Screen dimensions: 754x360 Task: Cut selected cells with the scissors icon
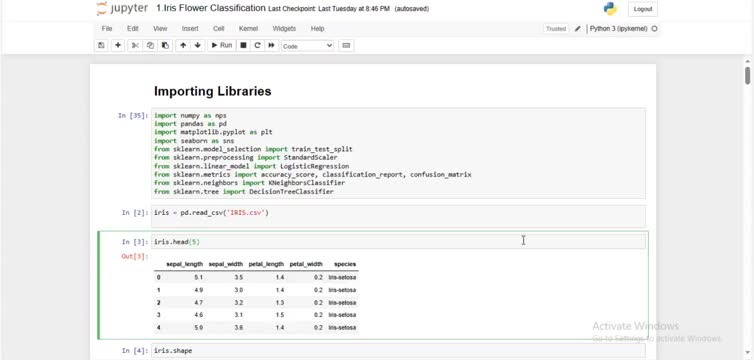click(x=135, y=46)
